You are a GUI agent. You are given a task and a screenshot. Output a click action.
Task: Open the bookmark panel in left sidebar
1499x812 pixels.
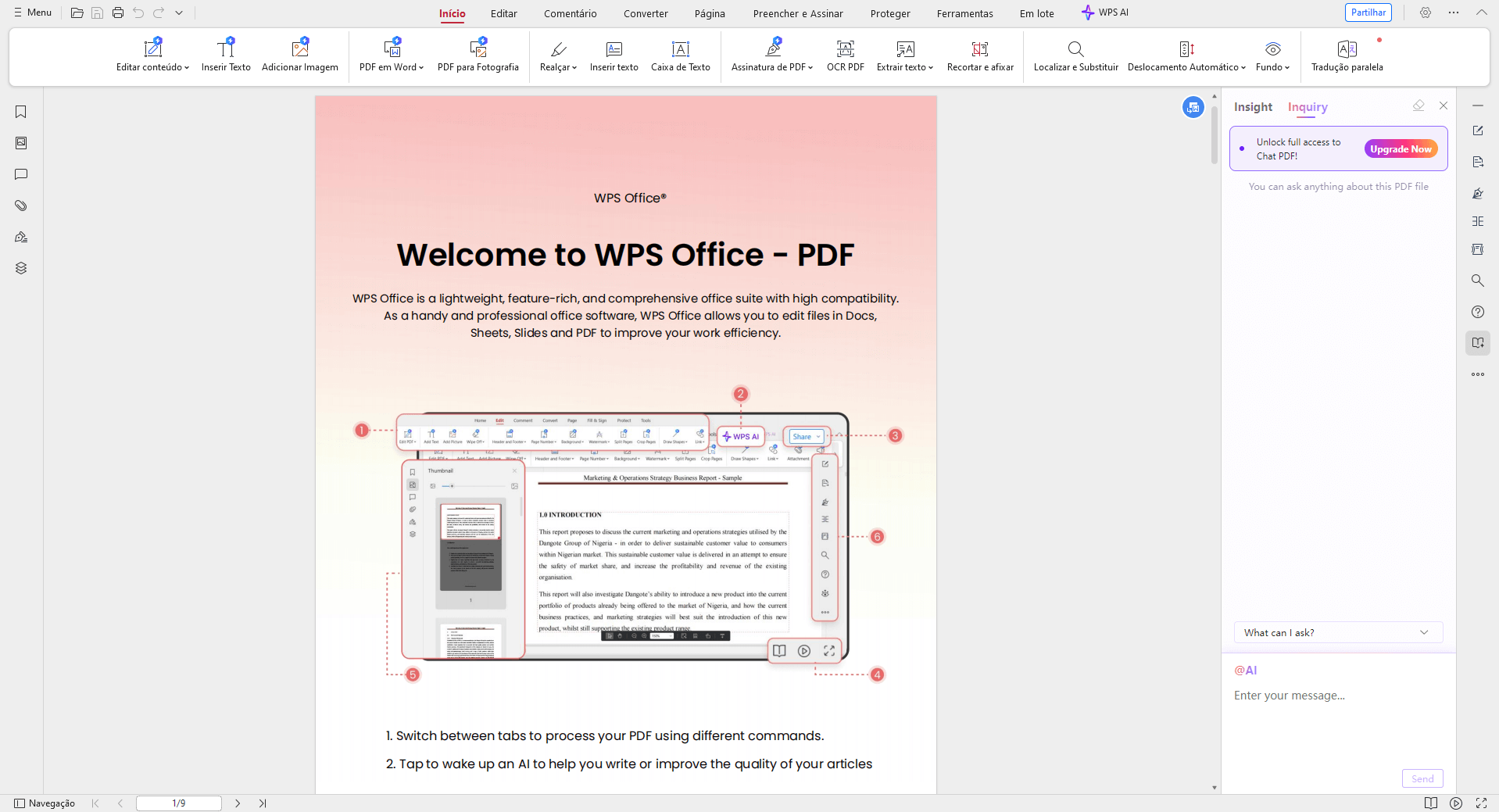21,112
